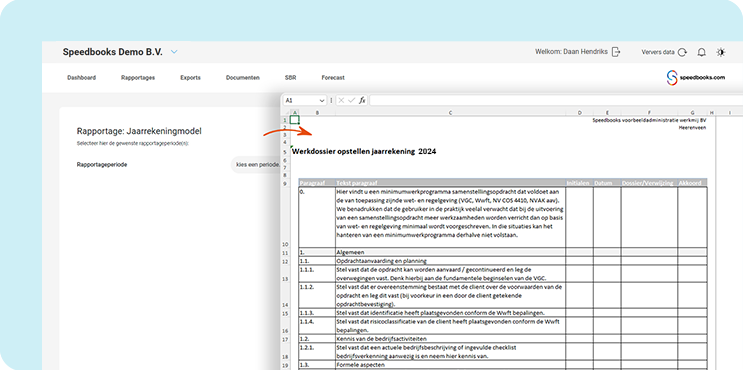Viewport: 743px width, 370px height.
Task: Select column D header
Action: pyautogui.click(x=580, y=113)
